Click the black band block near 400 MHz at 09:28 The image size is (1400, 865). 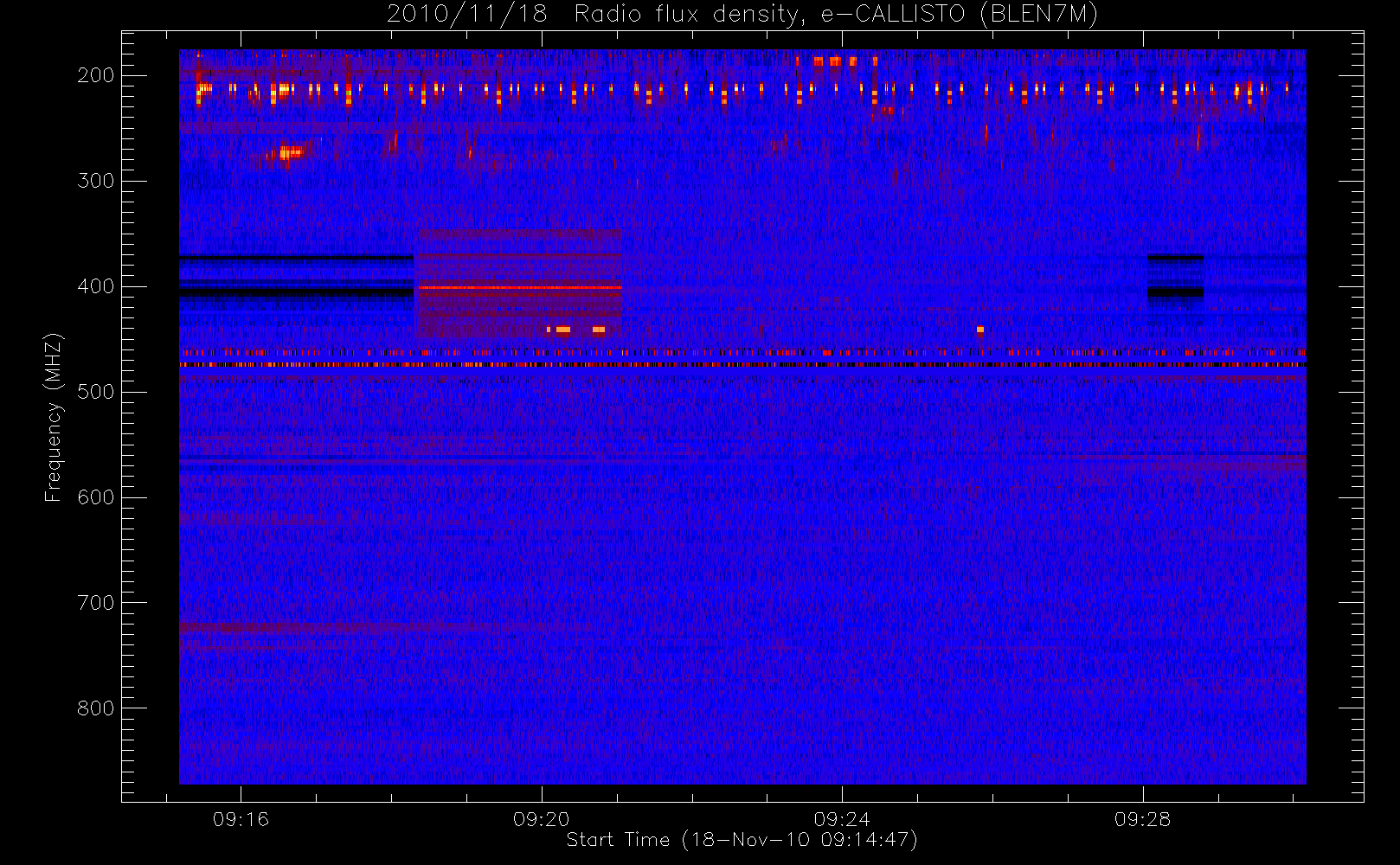click(x=1175, y=281)
